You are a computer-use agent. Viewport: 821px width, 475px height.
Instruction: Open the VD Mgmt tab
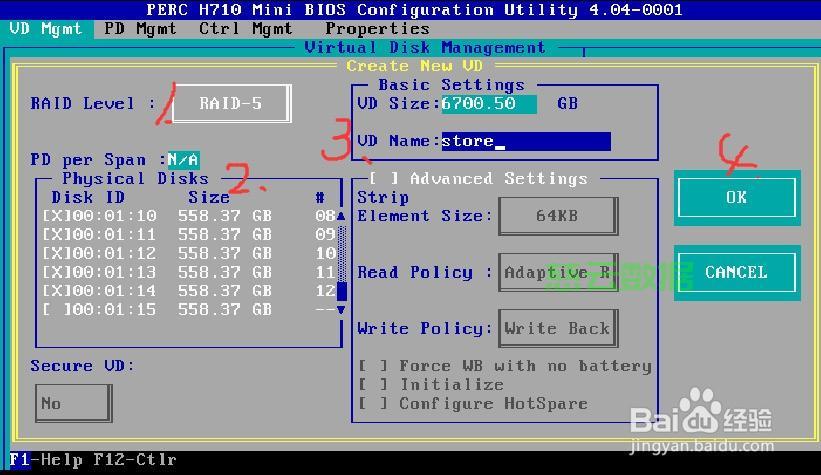pos(46,29)
